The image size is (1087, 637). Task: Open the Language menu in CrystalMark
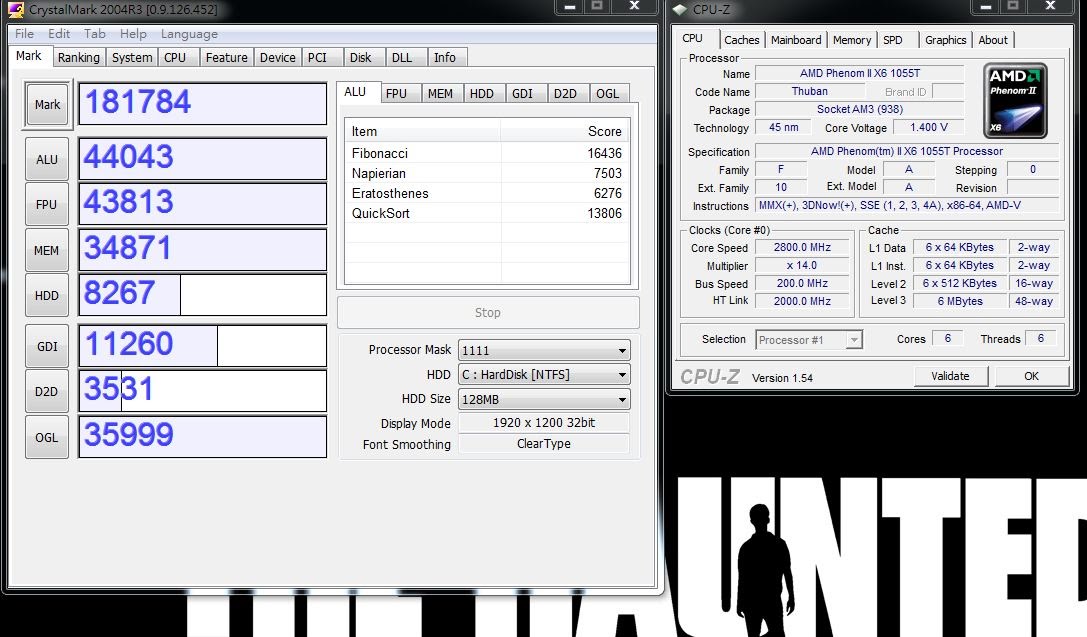click(x=189, y=33)
